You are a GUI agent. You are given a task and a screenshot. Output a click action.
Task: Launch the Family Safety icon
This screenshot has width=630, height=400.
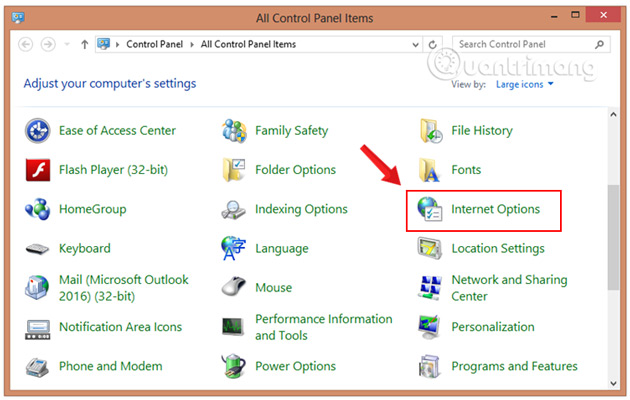(x=235, y=130)
